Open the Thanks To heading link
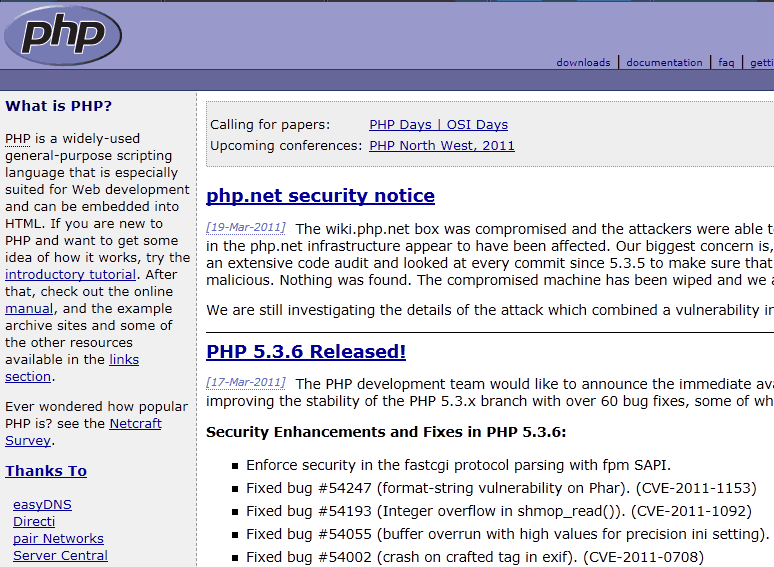This screenshot has height=567, width=774. click(46, 471)
